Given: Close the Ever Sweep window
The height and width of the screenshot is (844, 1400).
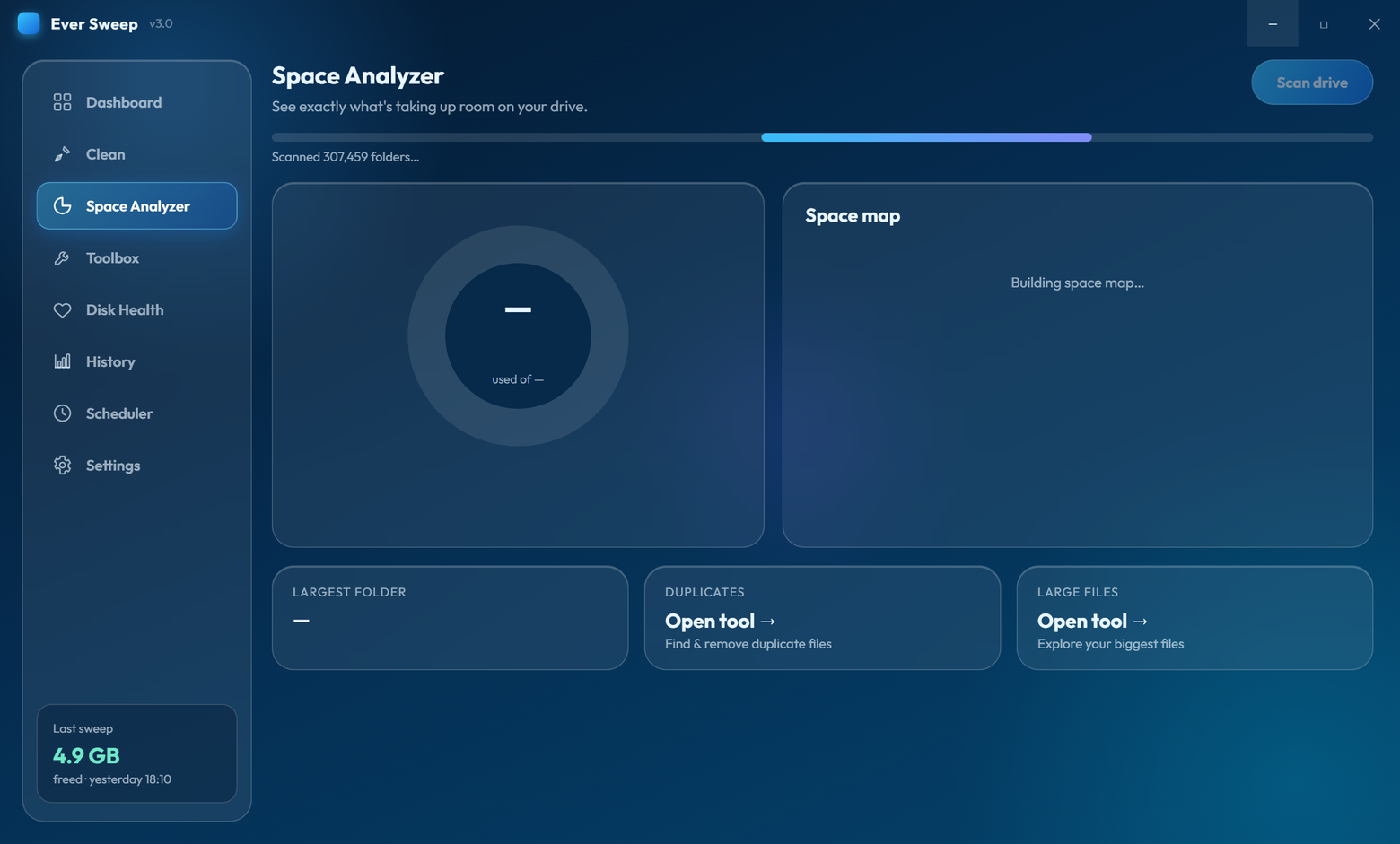Looking at the screenshot, I should 1374,23.
